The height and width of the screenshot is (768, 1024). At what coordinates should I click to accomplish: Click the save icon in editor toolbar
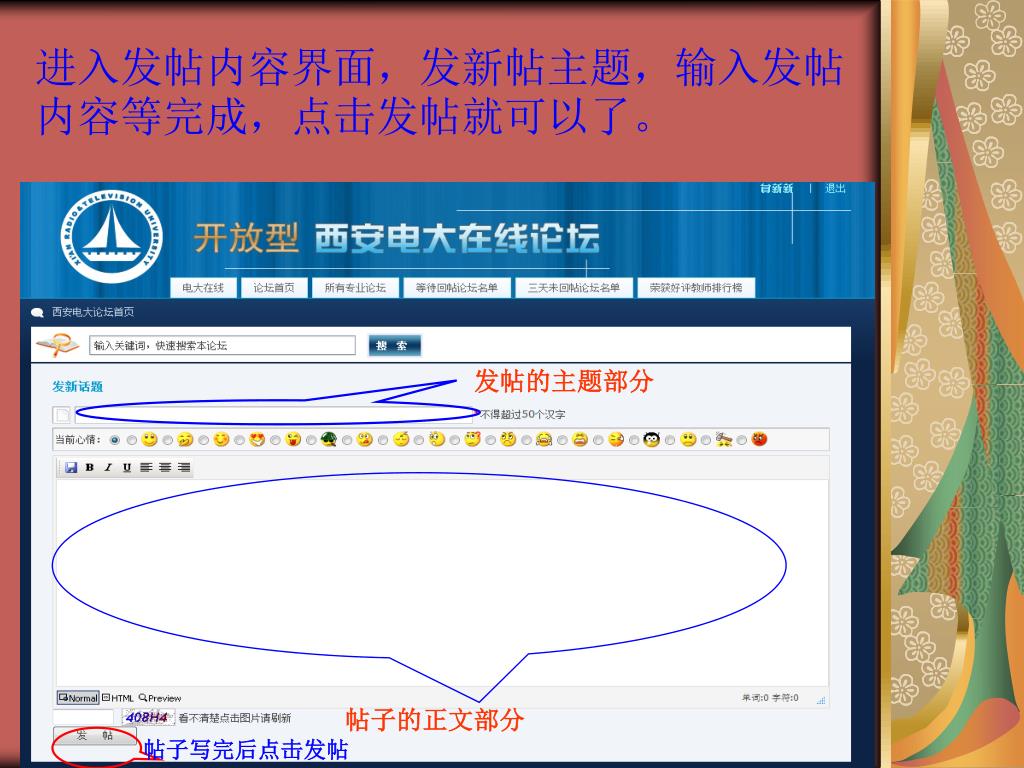[x=71, y=468]
